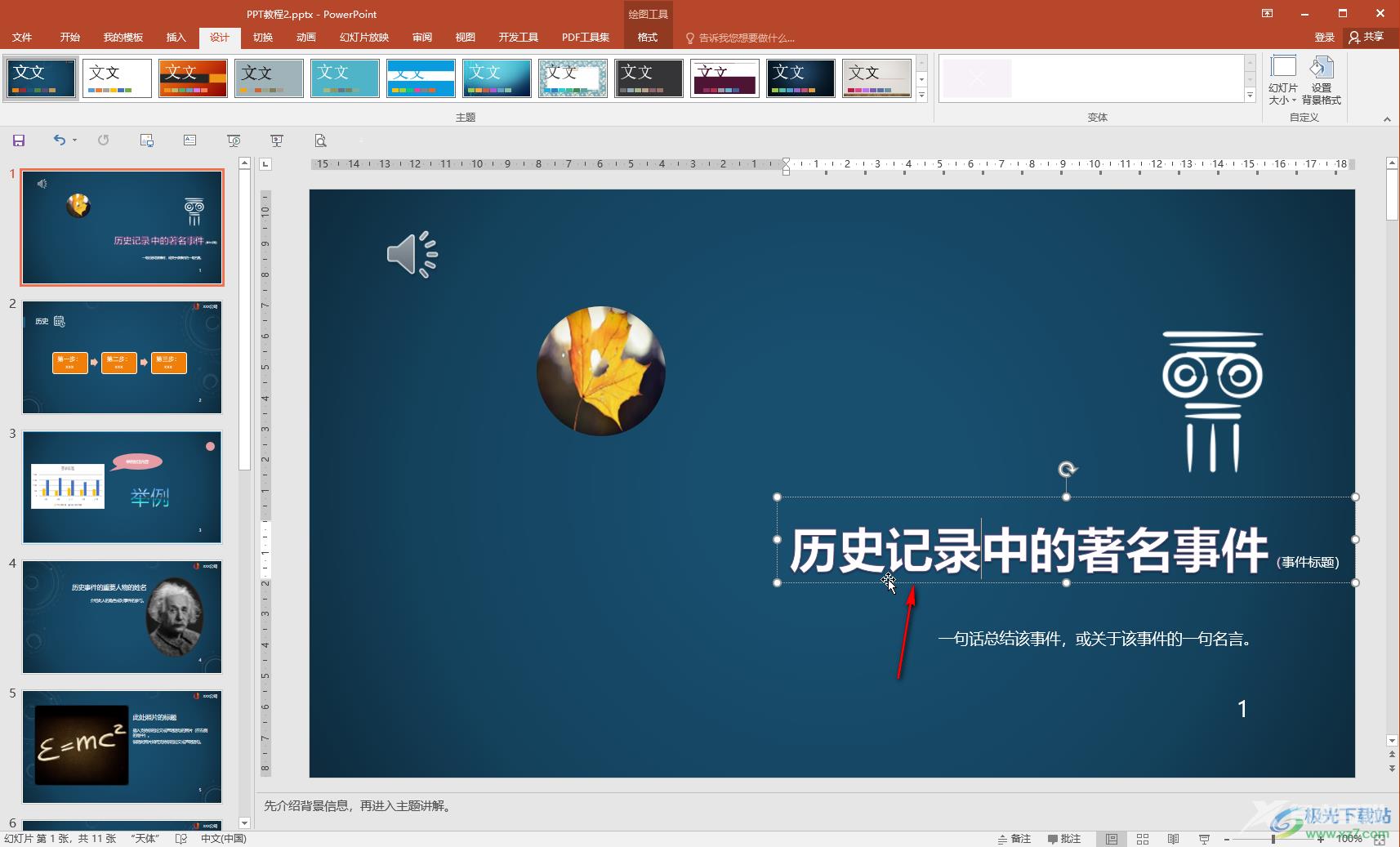Switch to Reading view icon
This screenshot has width=1400, height=847.
tap(1173, 839)
